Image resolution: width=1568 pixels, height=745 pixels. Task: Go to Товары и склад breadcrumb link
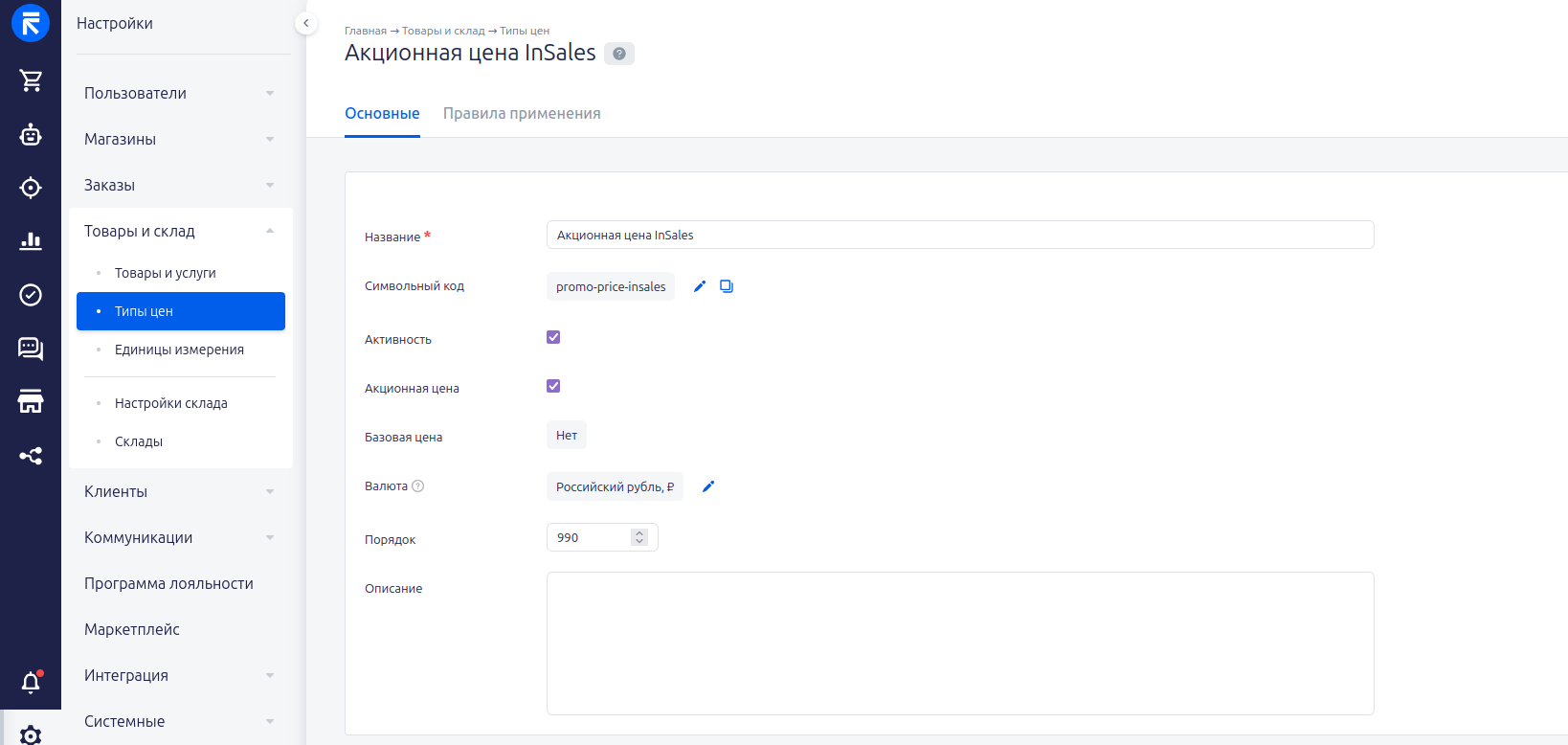click(443, 31)
